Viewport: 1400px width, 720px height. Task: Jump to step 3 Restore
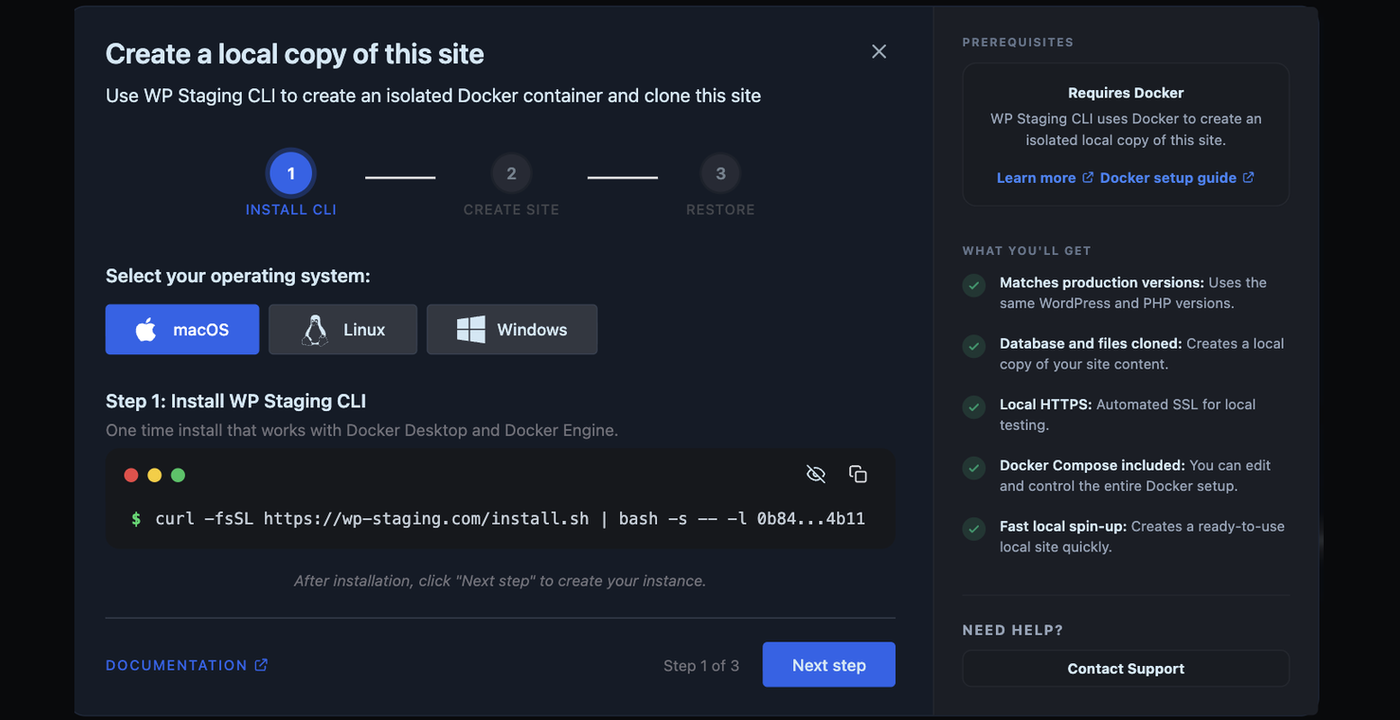(x=720, y=174)
